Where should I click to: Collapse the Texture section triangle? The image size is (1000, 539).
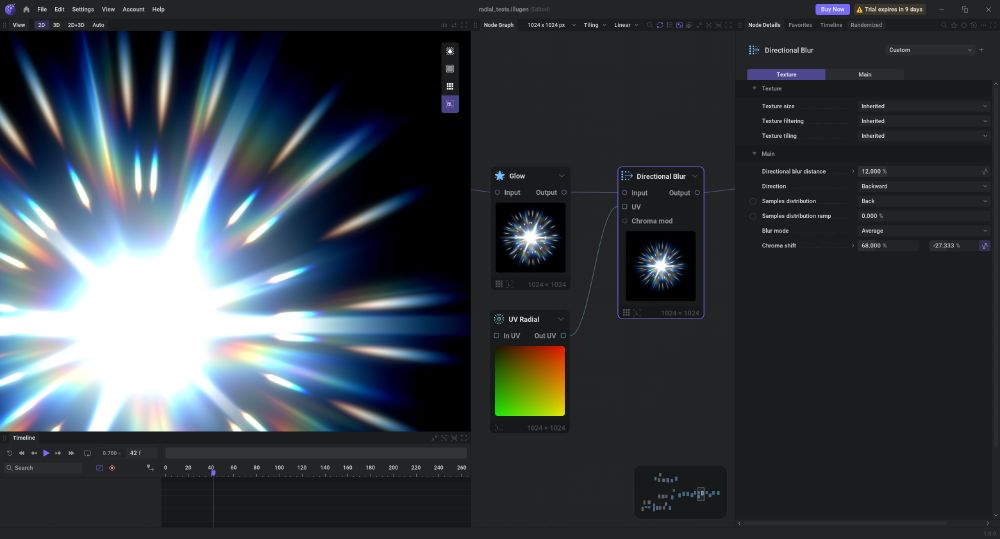[754, 89]
